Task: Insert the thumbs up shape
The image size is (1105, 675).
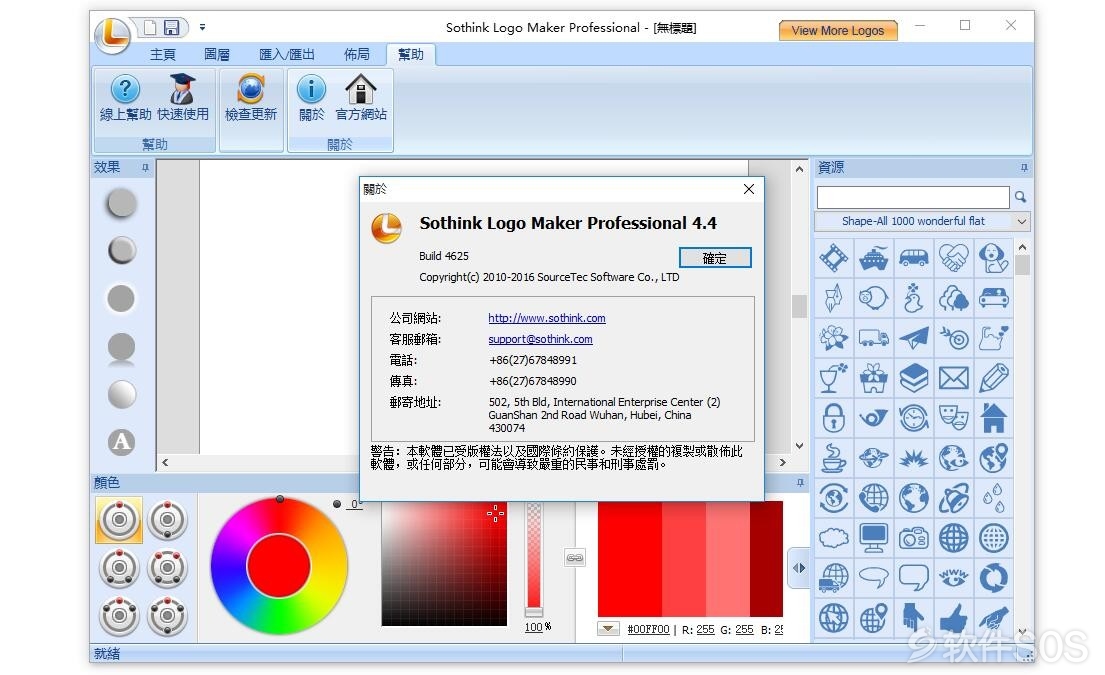Action: [953, 618]
